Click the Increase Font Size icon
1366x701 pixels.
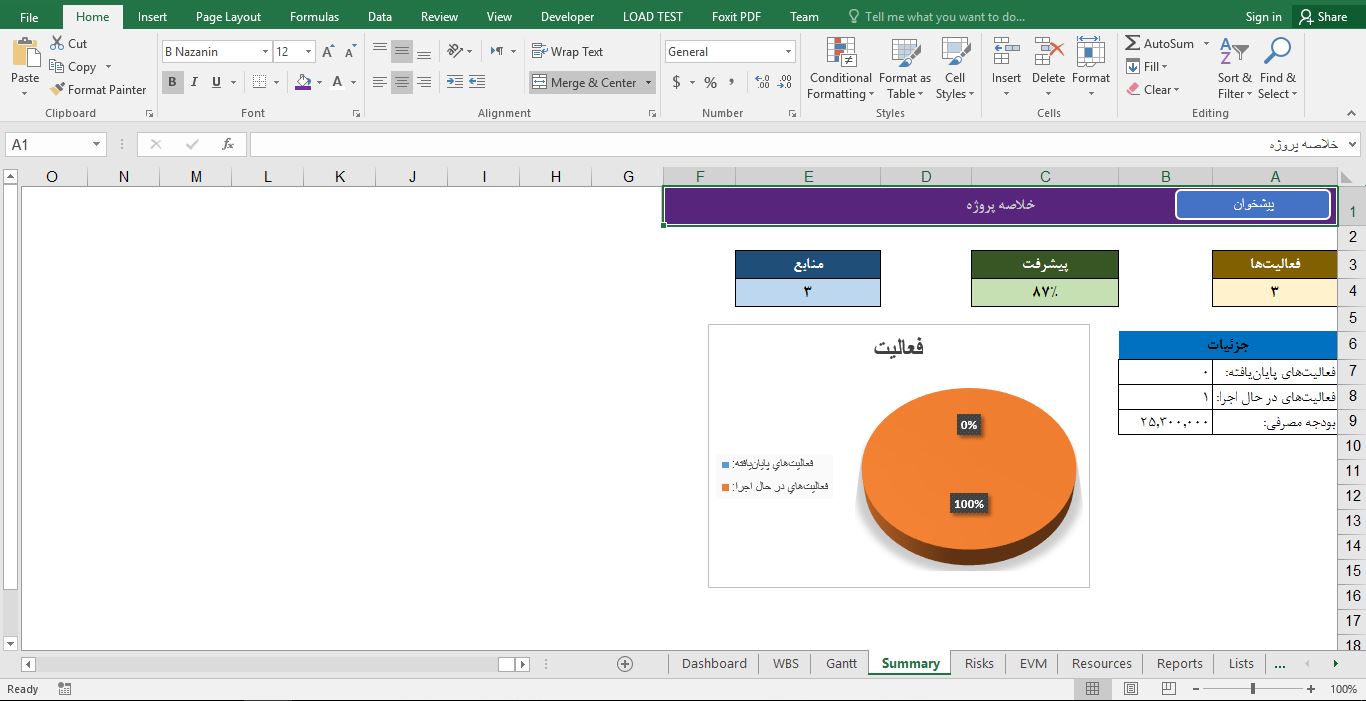click(x=328, y=52)
